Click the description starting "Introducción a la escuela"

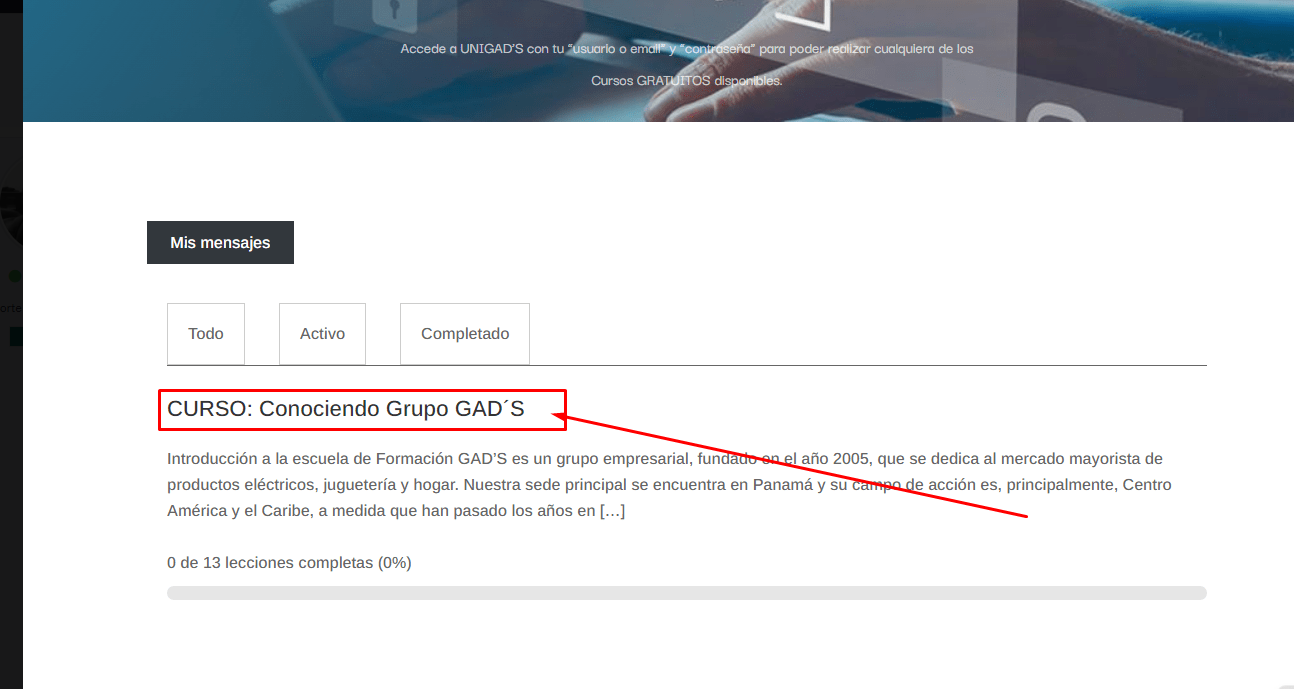click(669, 485)
